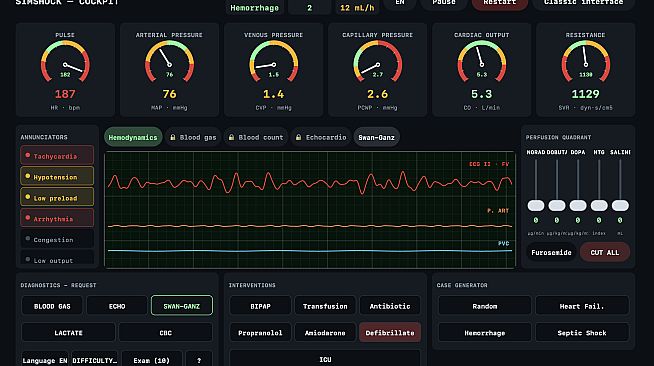Request a CBC test
The height and width of the screenshot is (366, 654).
point(166,333)
